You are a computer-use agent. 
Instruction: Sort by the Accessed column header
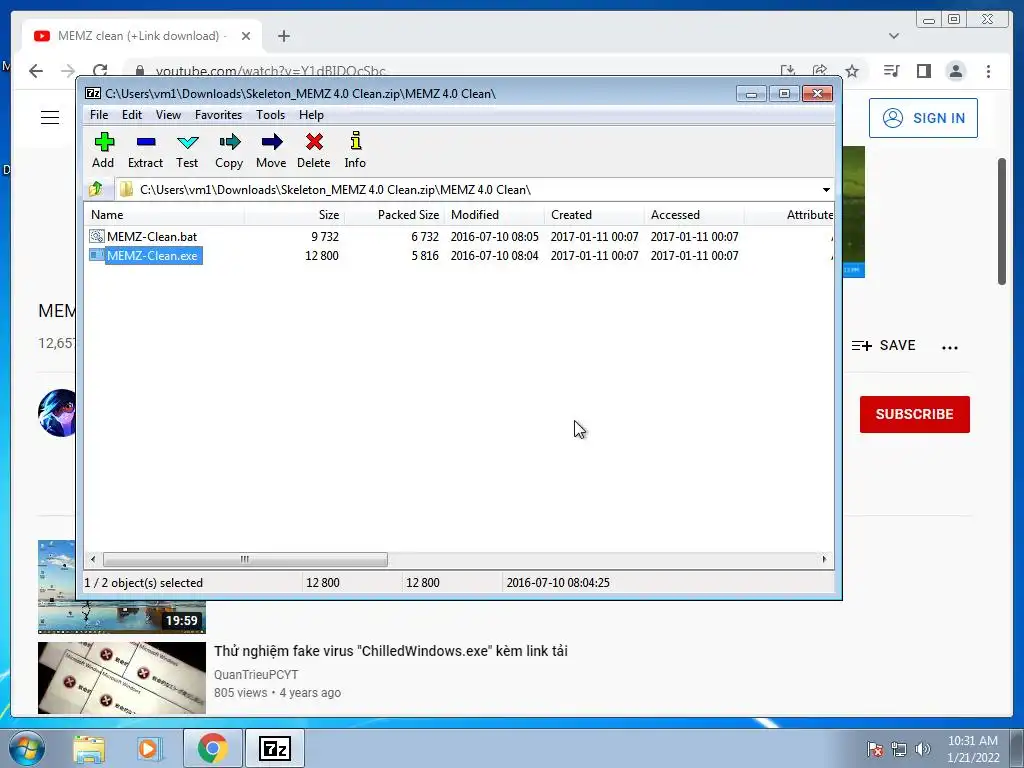[694, 215]
